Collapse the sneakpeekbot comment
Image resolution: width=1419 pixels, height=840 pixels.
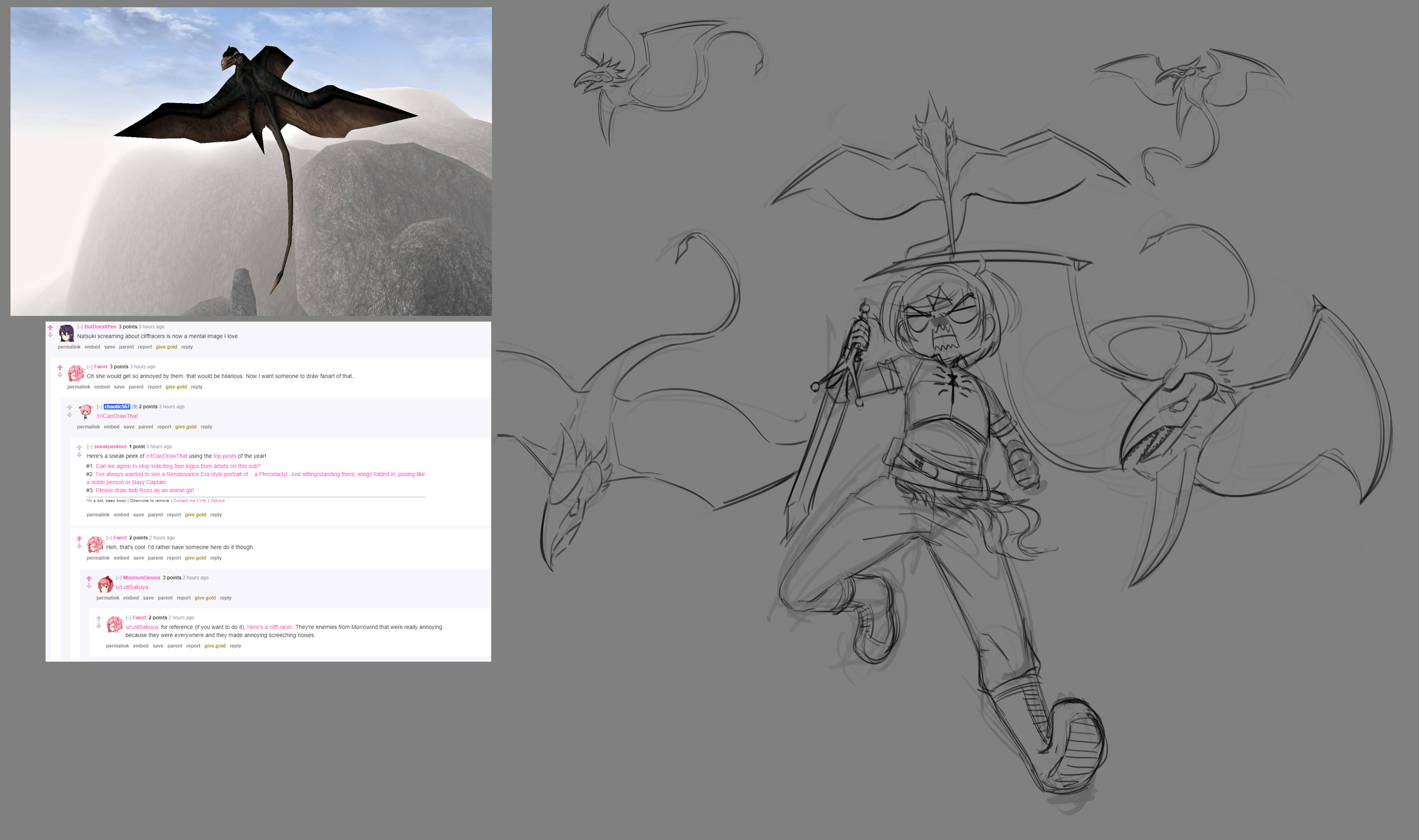(x=90, y=447)
